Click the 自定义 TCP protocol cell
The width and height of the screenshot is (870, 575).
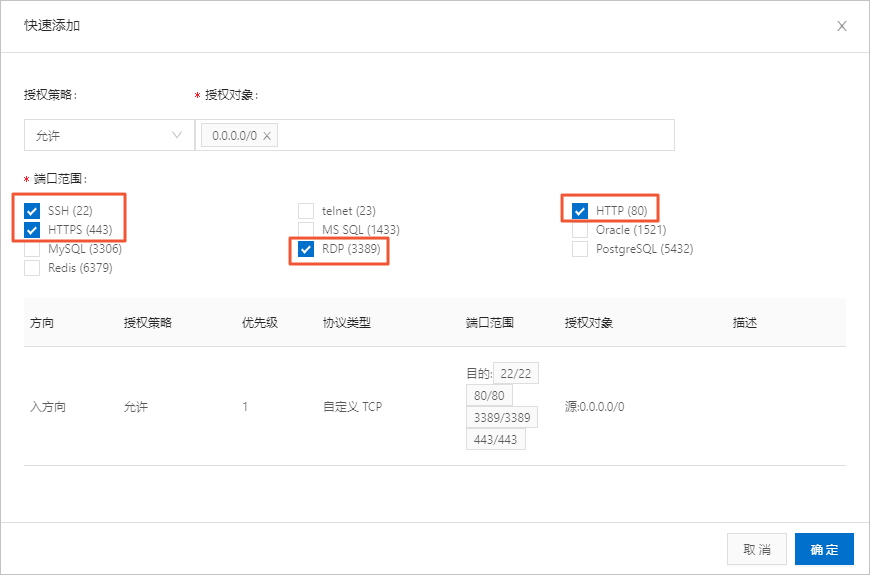(352, 407)
